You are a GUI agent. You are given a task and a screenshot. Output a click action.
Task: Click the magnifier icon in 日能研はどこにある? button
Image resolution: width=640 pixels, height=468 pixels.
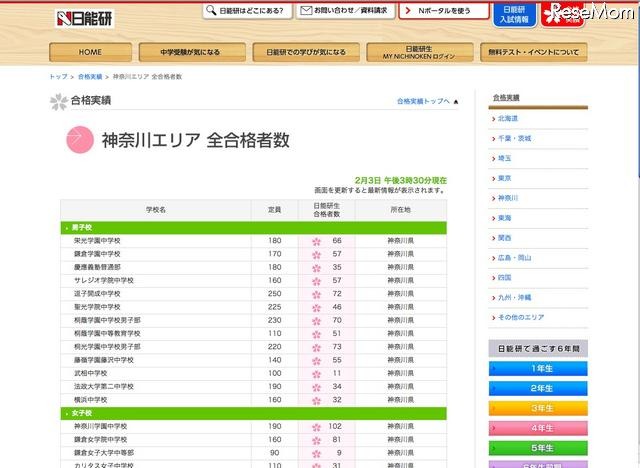(213, 12)
